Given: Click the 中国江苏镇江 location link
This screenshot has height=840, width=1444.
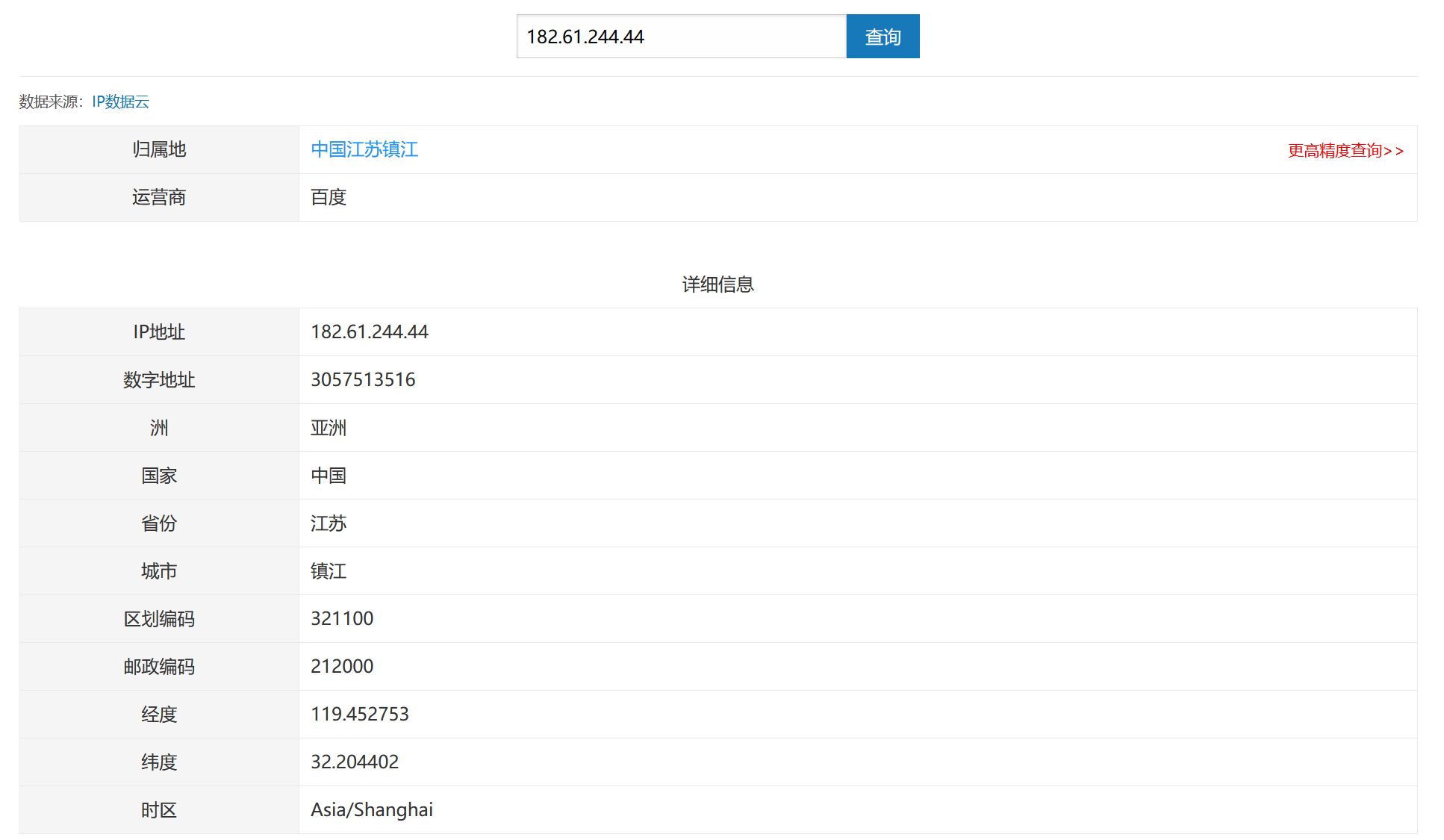Looking at the screenshot, I should point(364,149).
